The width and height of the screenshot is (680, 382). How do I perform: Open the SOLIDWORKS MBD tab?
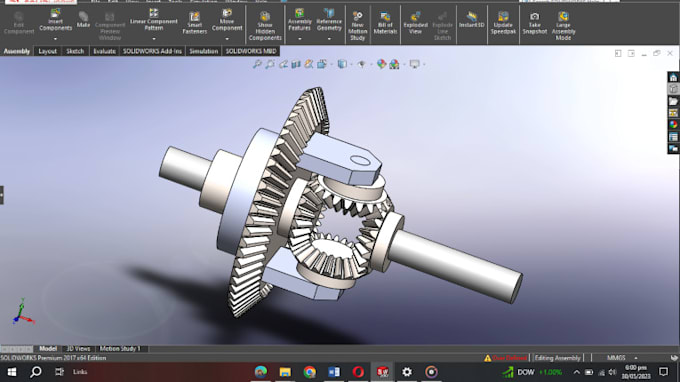[251, 51]
